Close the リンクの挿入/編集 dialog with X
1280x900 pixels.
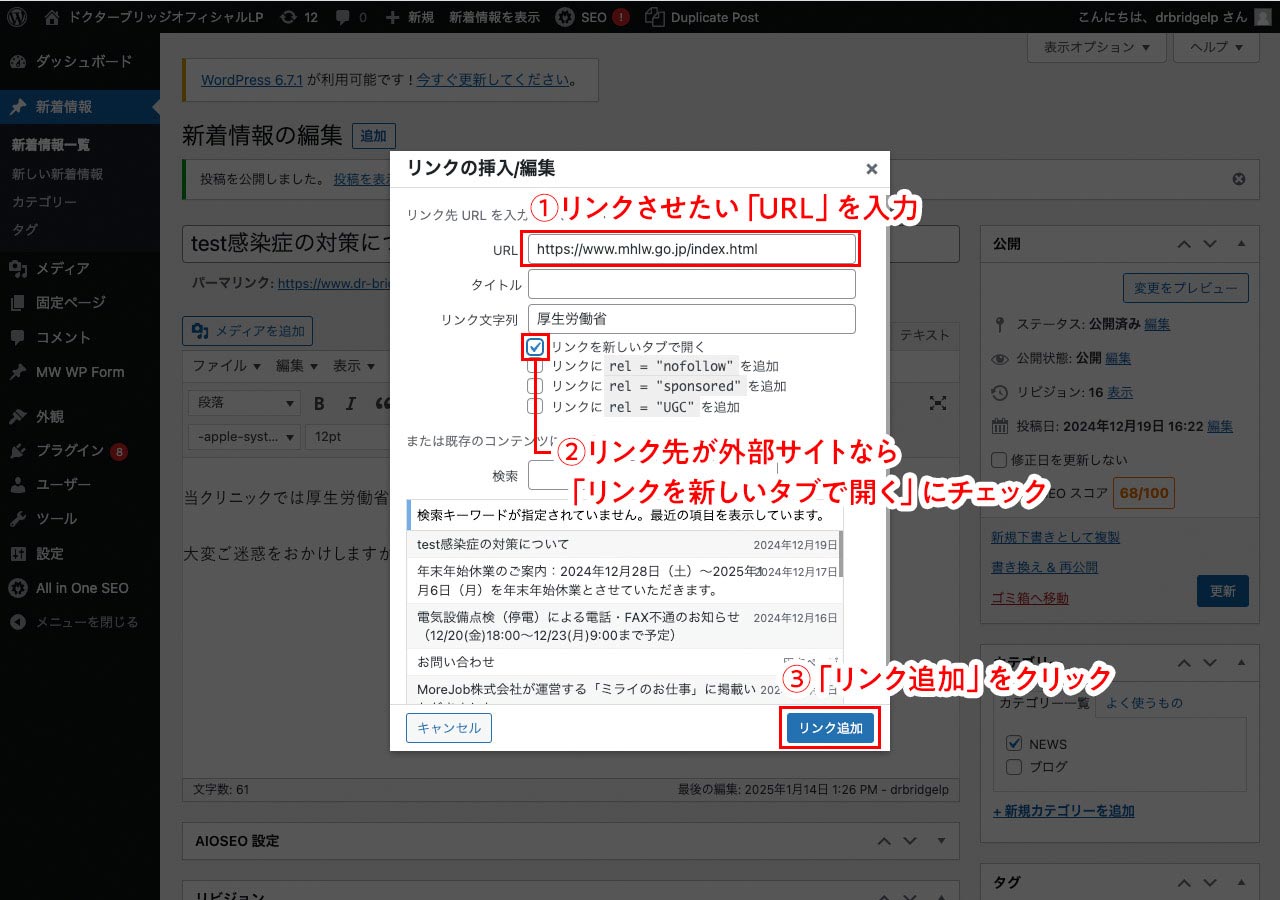click(x=871, y=169)
